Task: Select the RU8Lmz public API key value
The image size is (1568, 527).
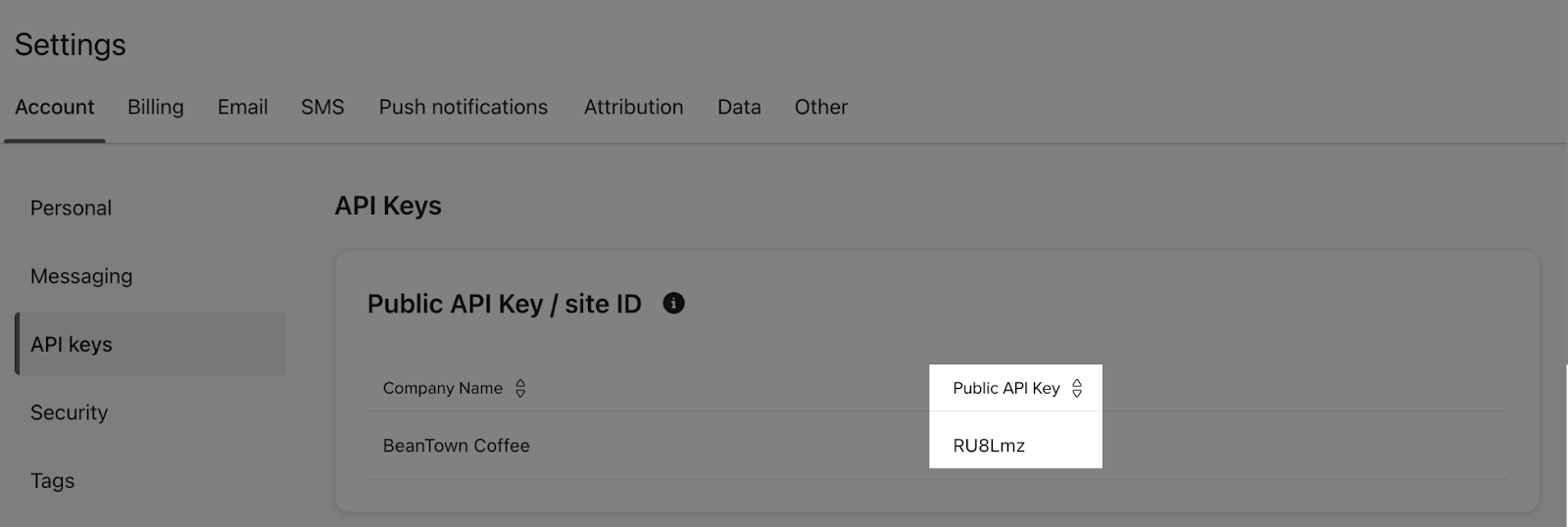Action: 989,446
